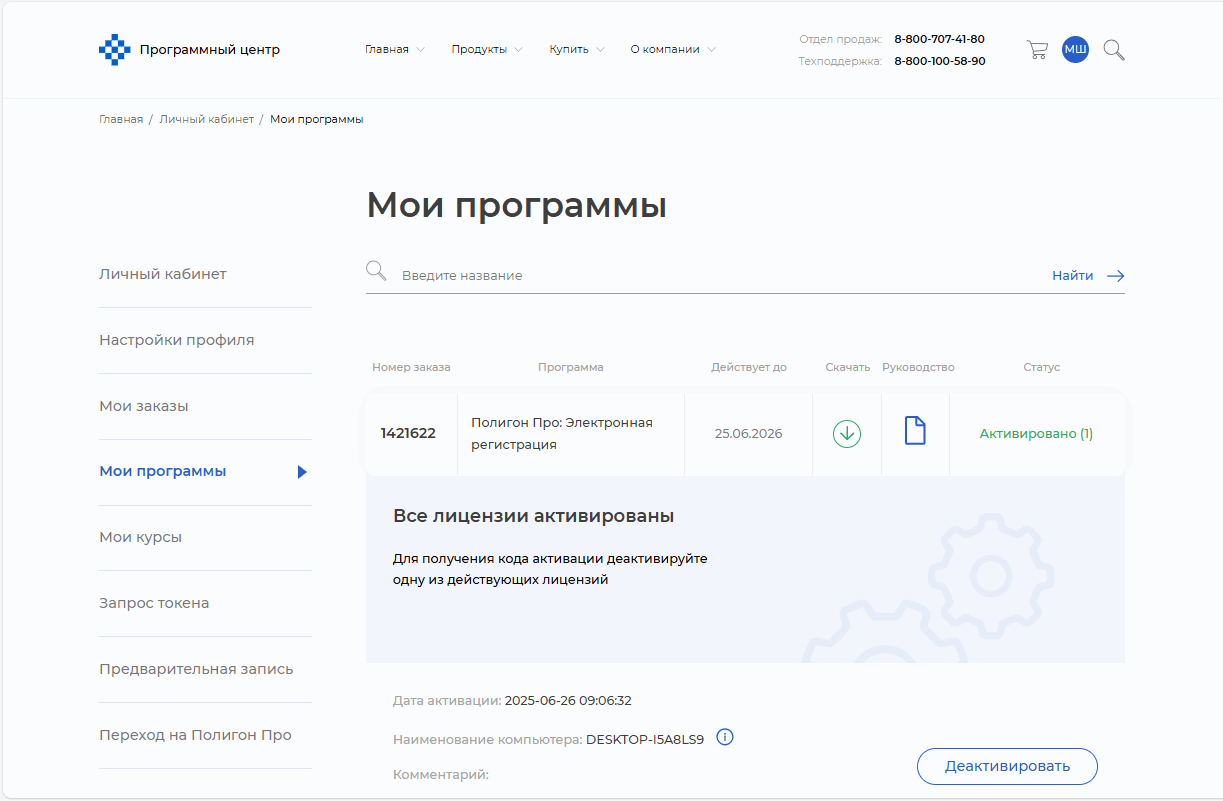Click the Скачать column header

tap(848, 367)
